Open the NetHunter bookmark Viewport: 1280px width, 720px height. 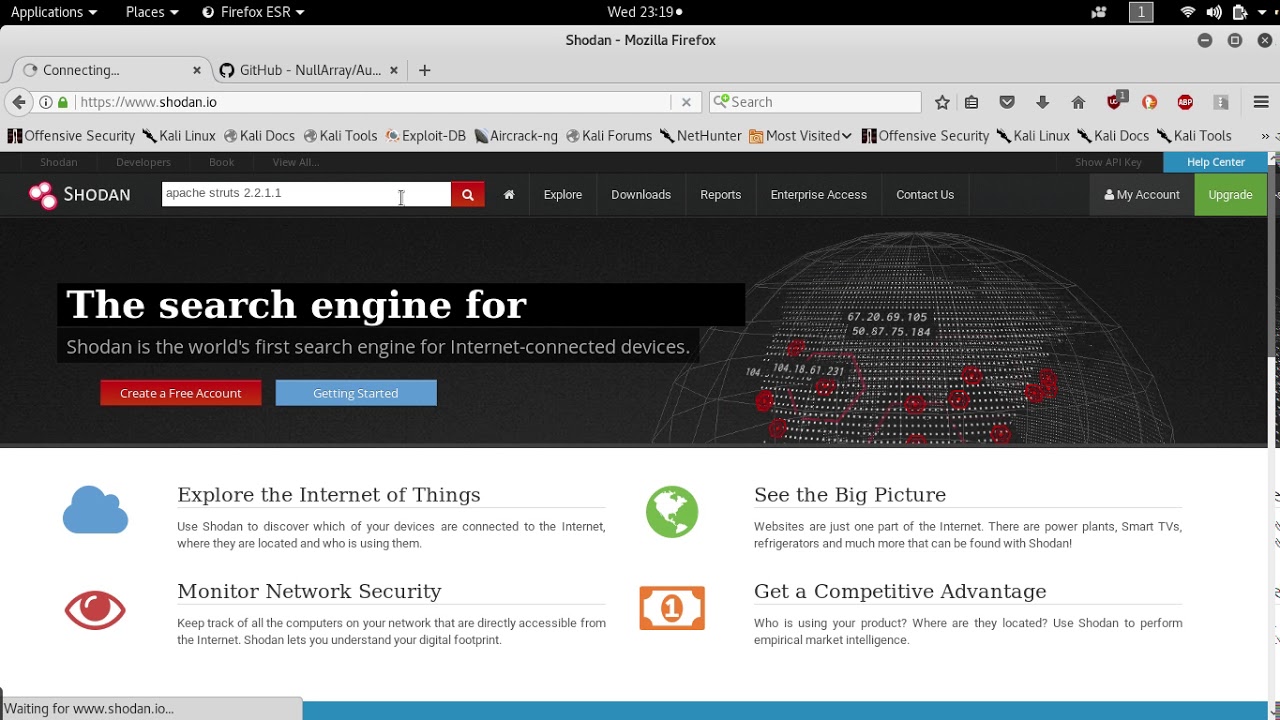pyautogui.click(x=700, y=136)
